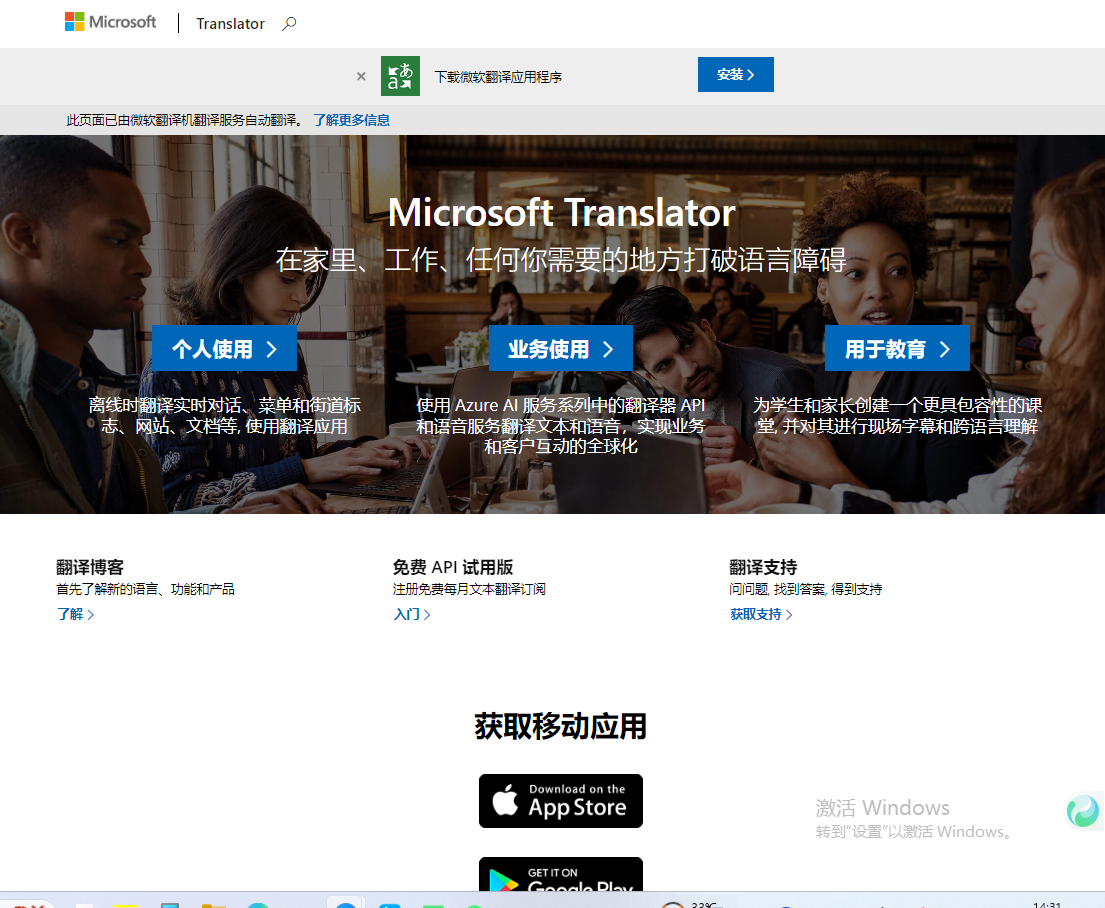
Task: Select the 用于教育 button
Action: [897, 348]
